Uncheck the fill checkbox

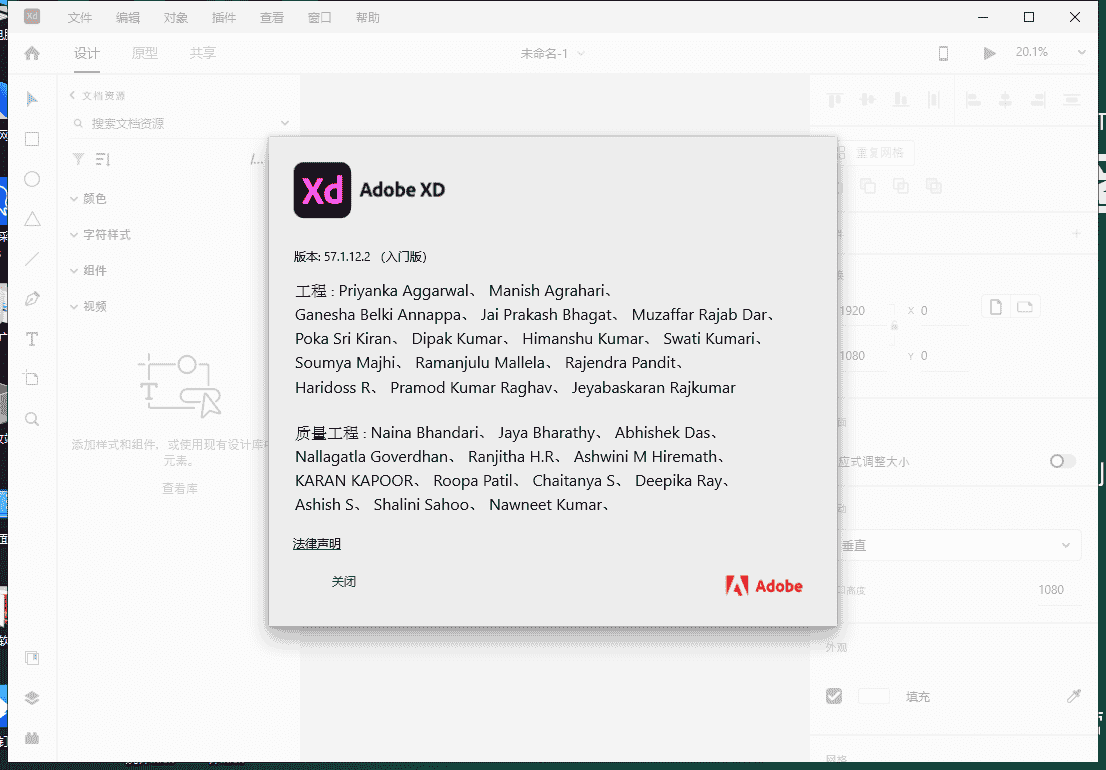coord(834,696)
